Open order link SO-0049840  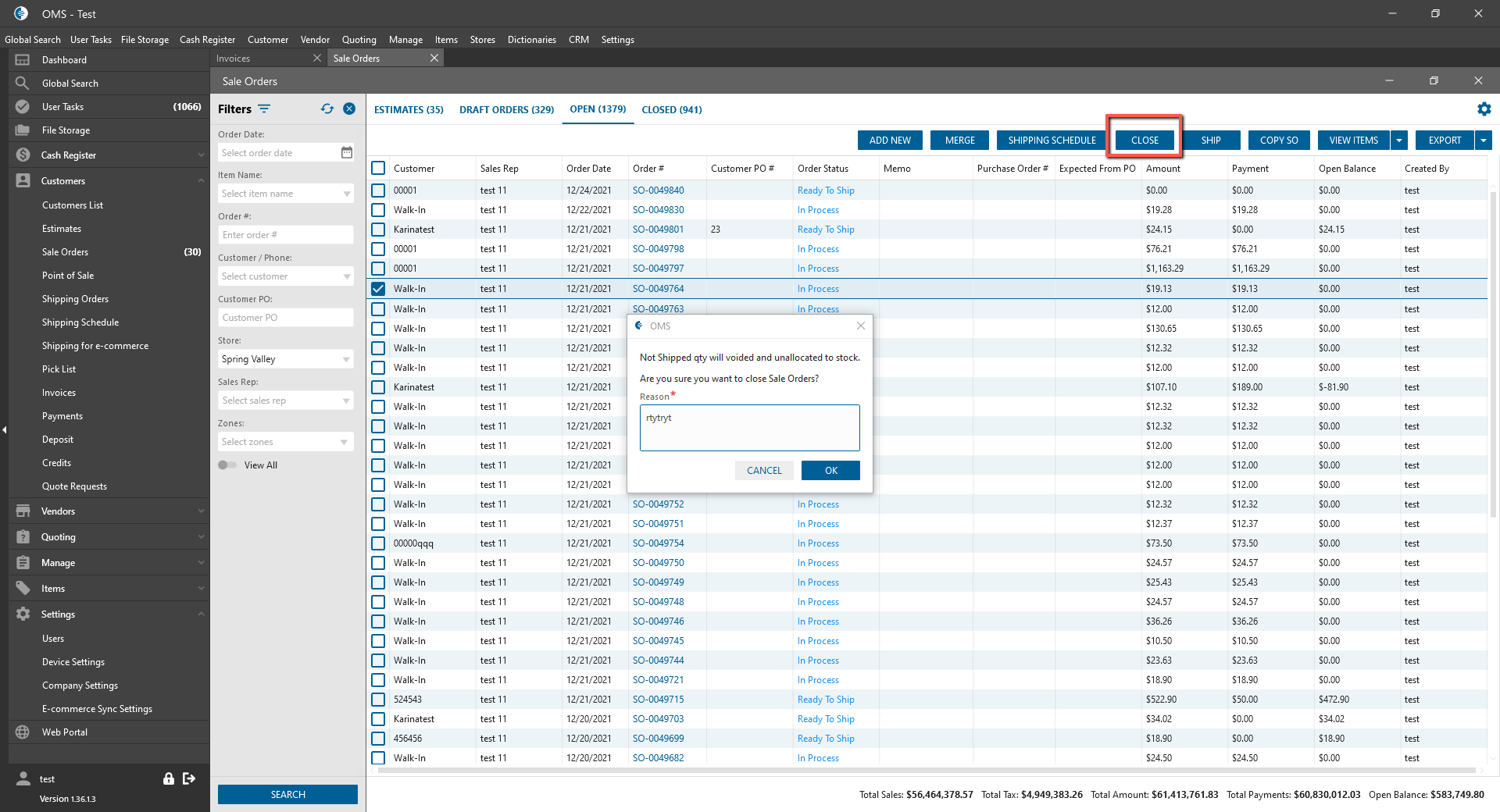[x=658, y=191]
